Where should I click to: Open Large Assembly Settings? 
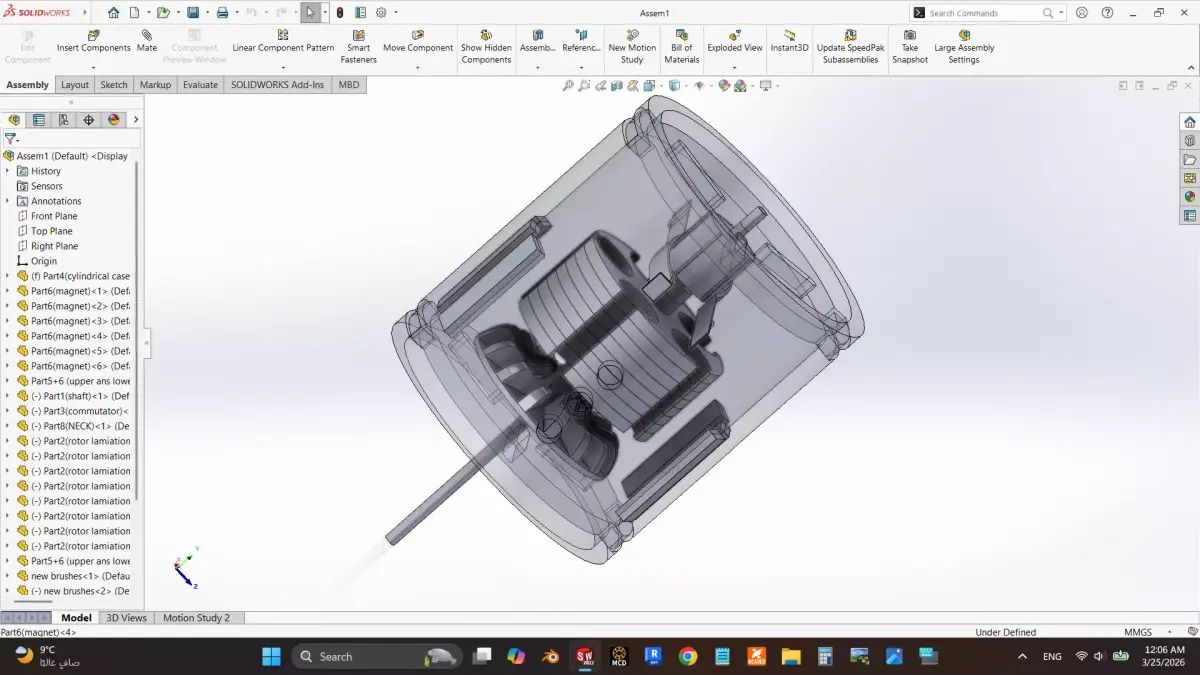coord(964,47)
